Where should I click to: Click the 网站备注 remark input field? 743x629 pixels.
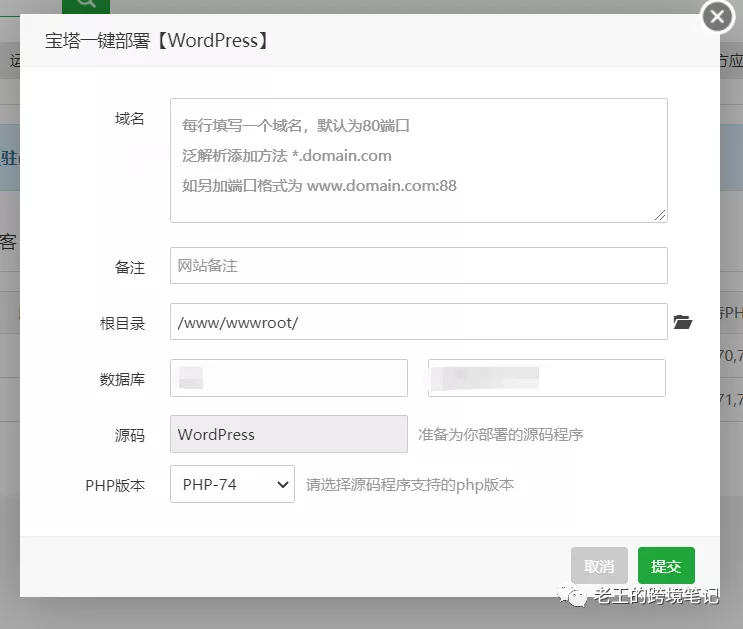point(418,266)
